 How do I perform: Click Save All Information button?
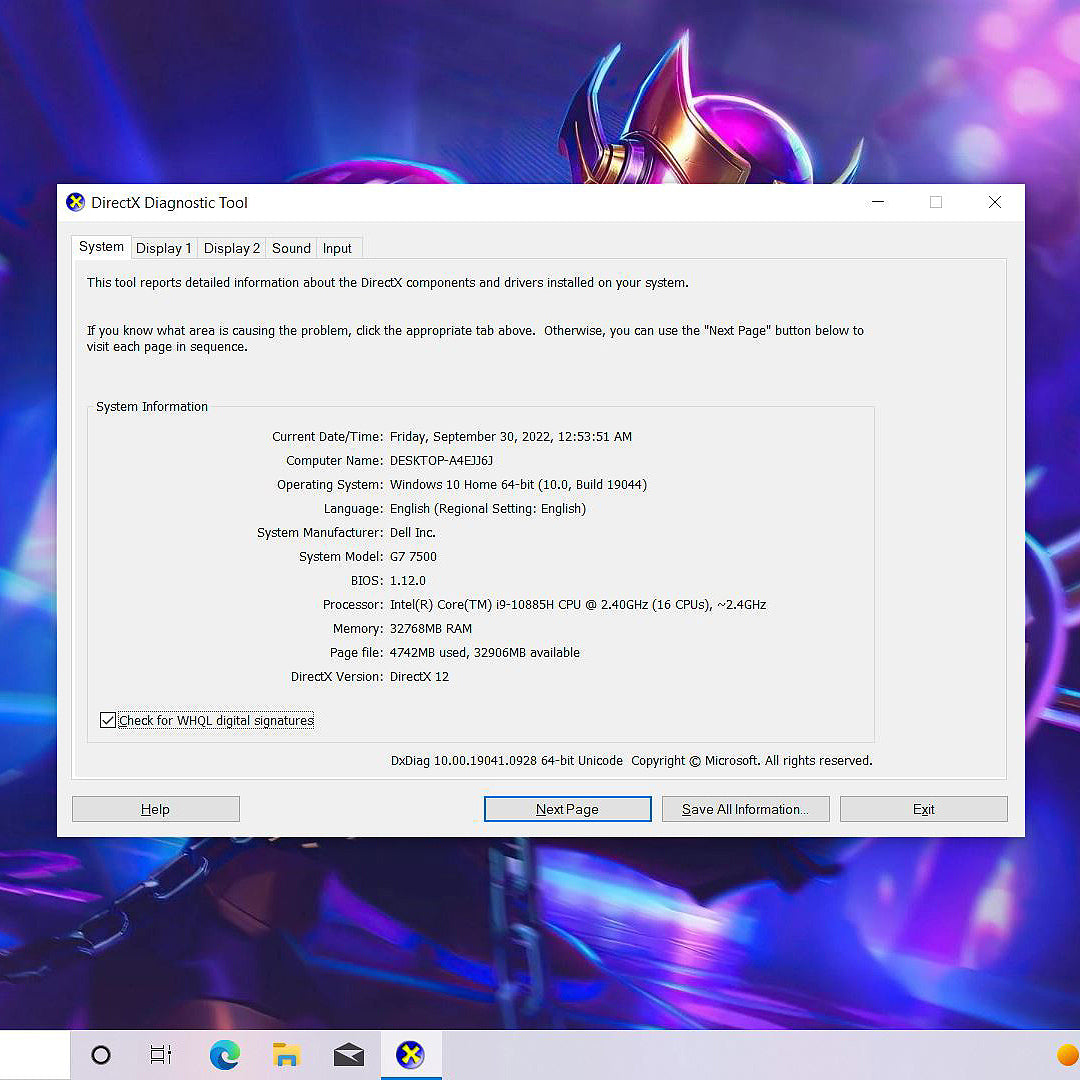coord(745,809)
